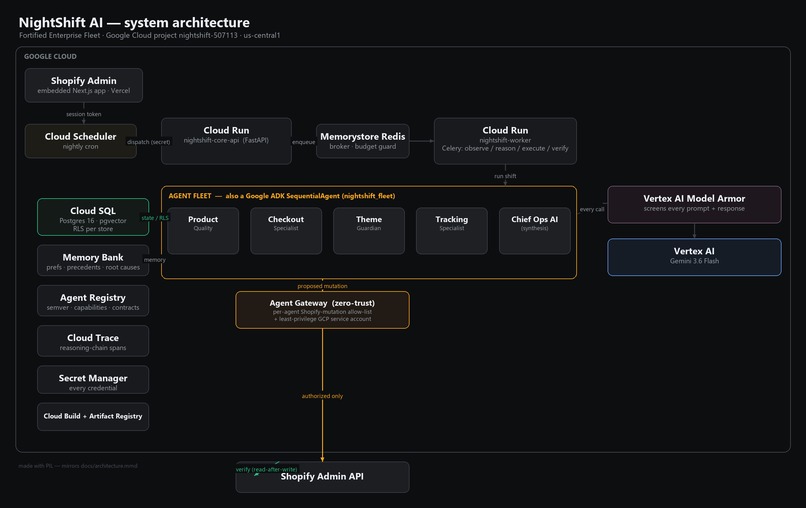
Task: Click the Shopify Admin API node
Action: [x=322, y=477]
